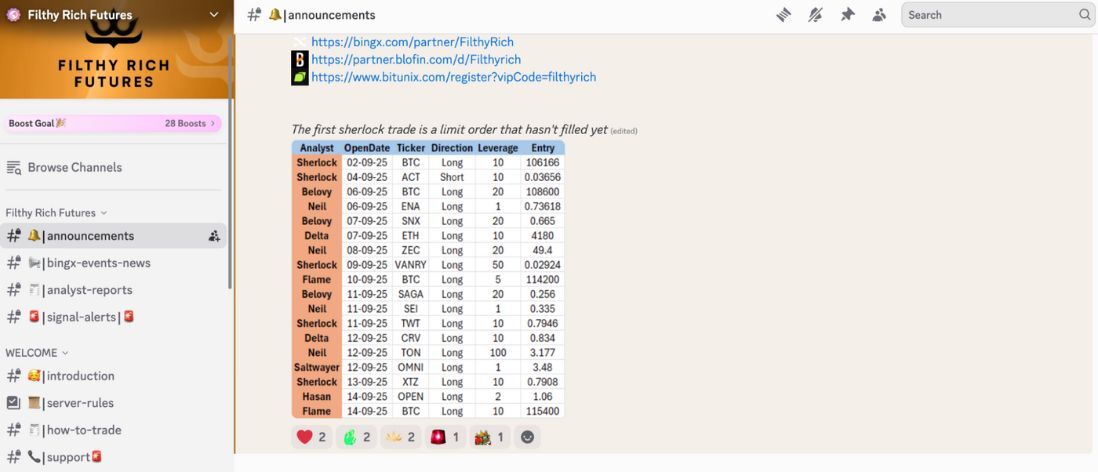The width and height of the screenshot is (1098, 476).
Task: Add a reaction with smiley icon
Action: (x=527, y=437)
